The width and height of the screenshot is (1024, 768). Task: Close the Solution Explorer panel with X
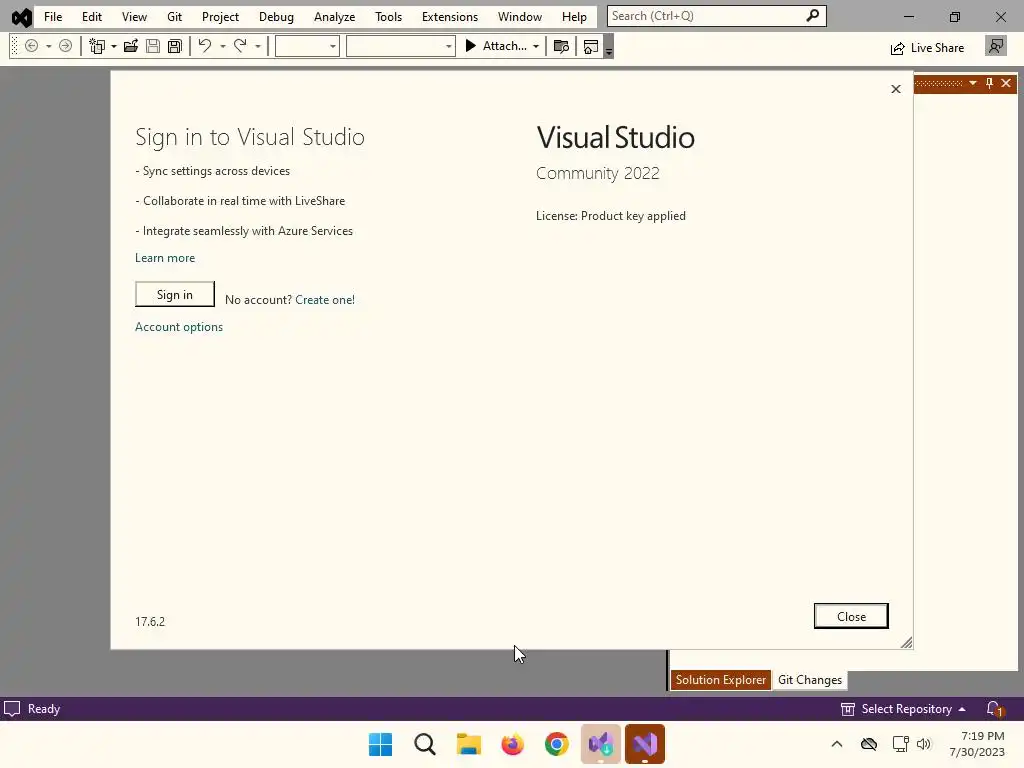click(x=1006, y=83)
